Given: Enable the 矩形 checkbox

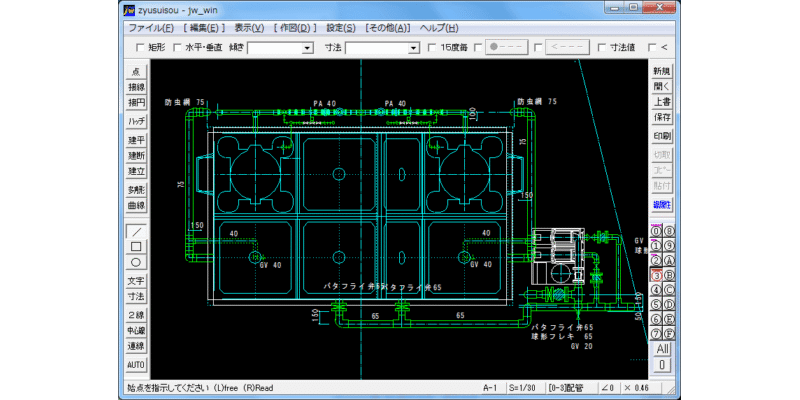Looking at the screenshot, I should tap(140, 47).
